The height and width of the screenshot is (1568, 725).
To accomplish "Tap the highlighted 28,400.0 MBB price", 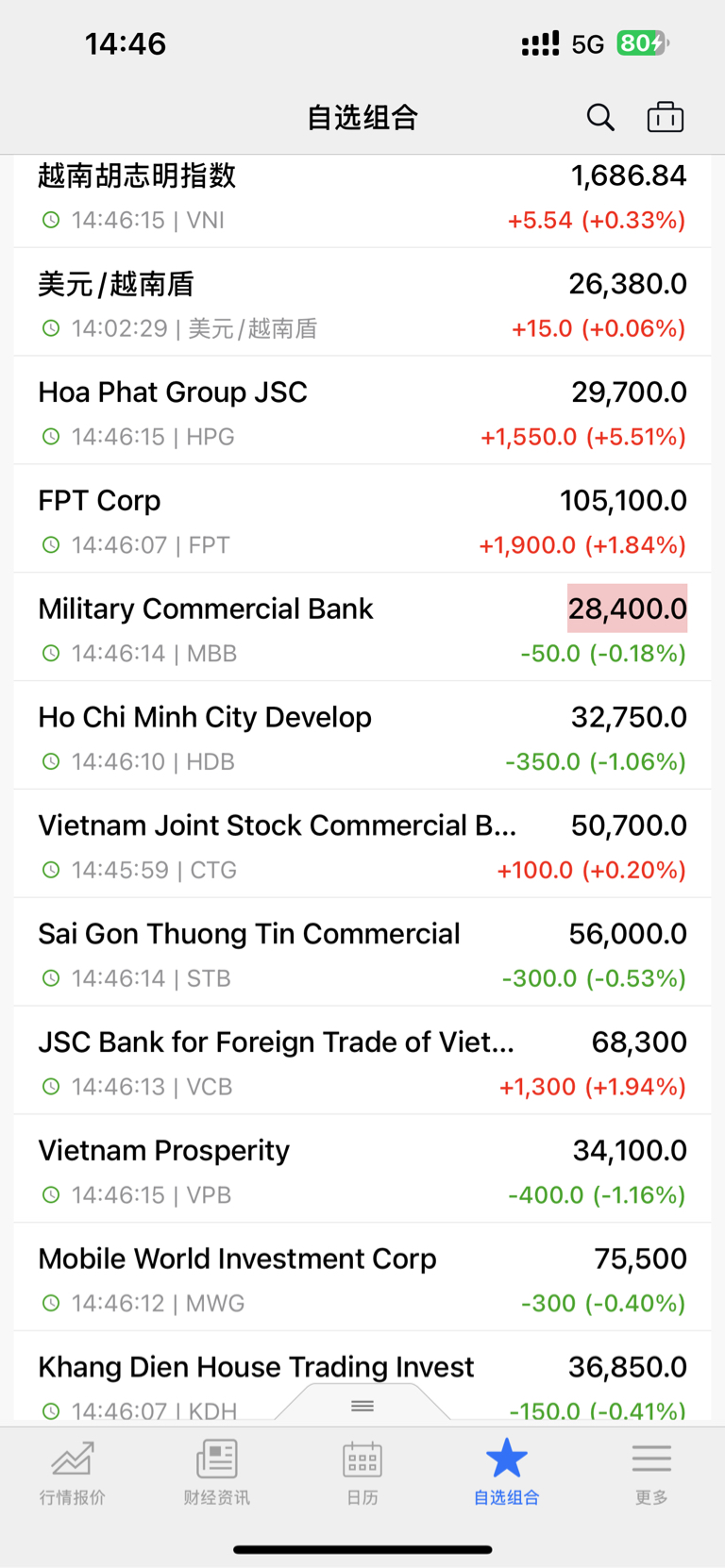I will click(x=628, y=609).
